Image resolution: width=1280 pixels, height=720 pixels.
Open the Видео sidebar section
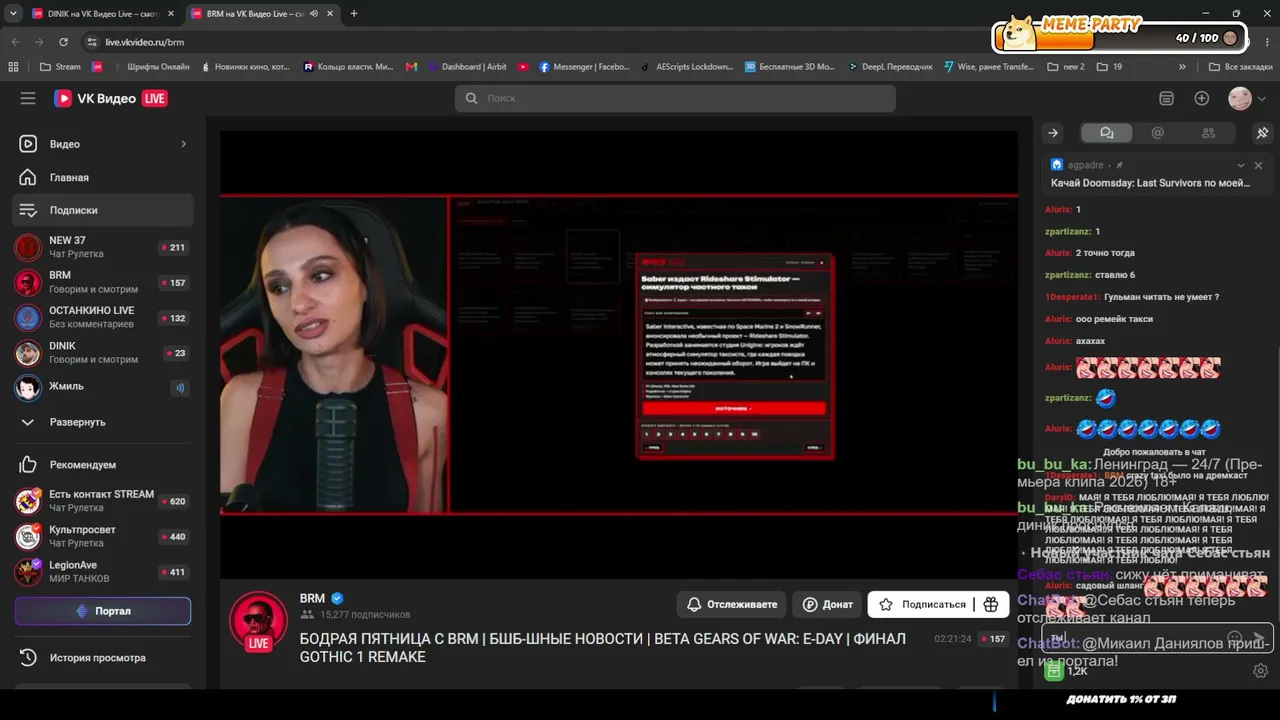pyautogui.click(x=102, y=144)
